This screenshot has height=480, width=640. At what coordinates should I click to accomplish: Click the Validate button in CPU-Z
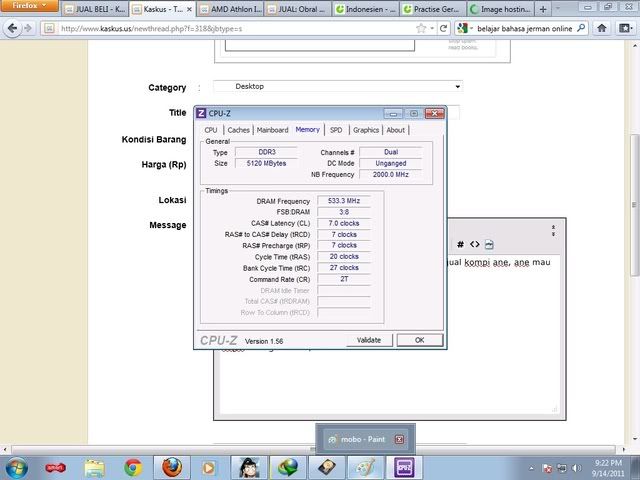click(369, 340)
